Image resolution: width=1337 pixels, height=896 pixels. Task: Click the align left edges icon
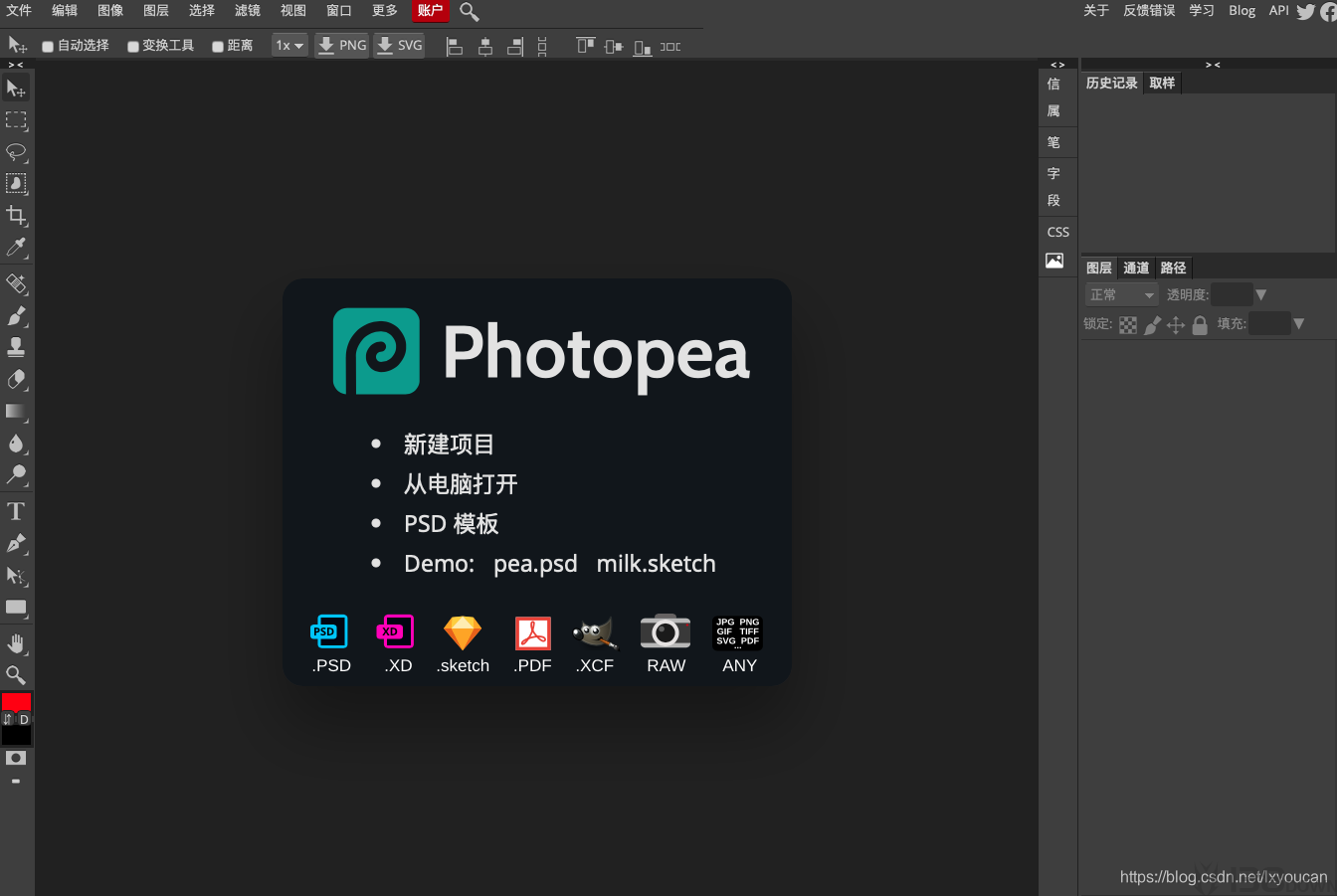455,46
